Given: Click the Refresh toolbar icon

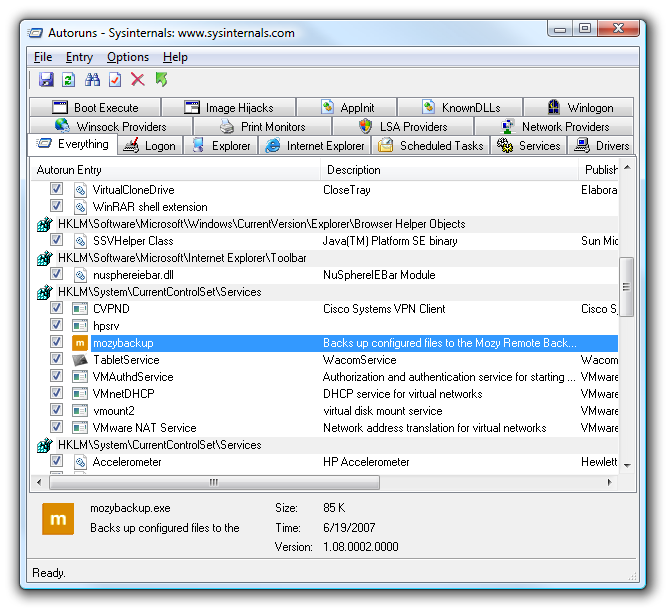Looking at the screenshot, I should (69, 80).
